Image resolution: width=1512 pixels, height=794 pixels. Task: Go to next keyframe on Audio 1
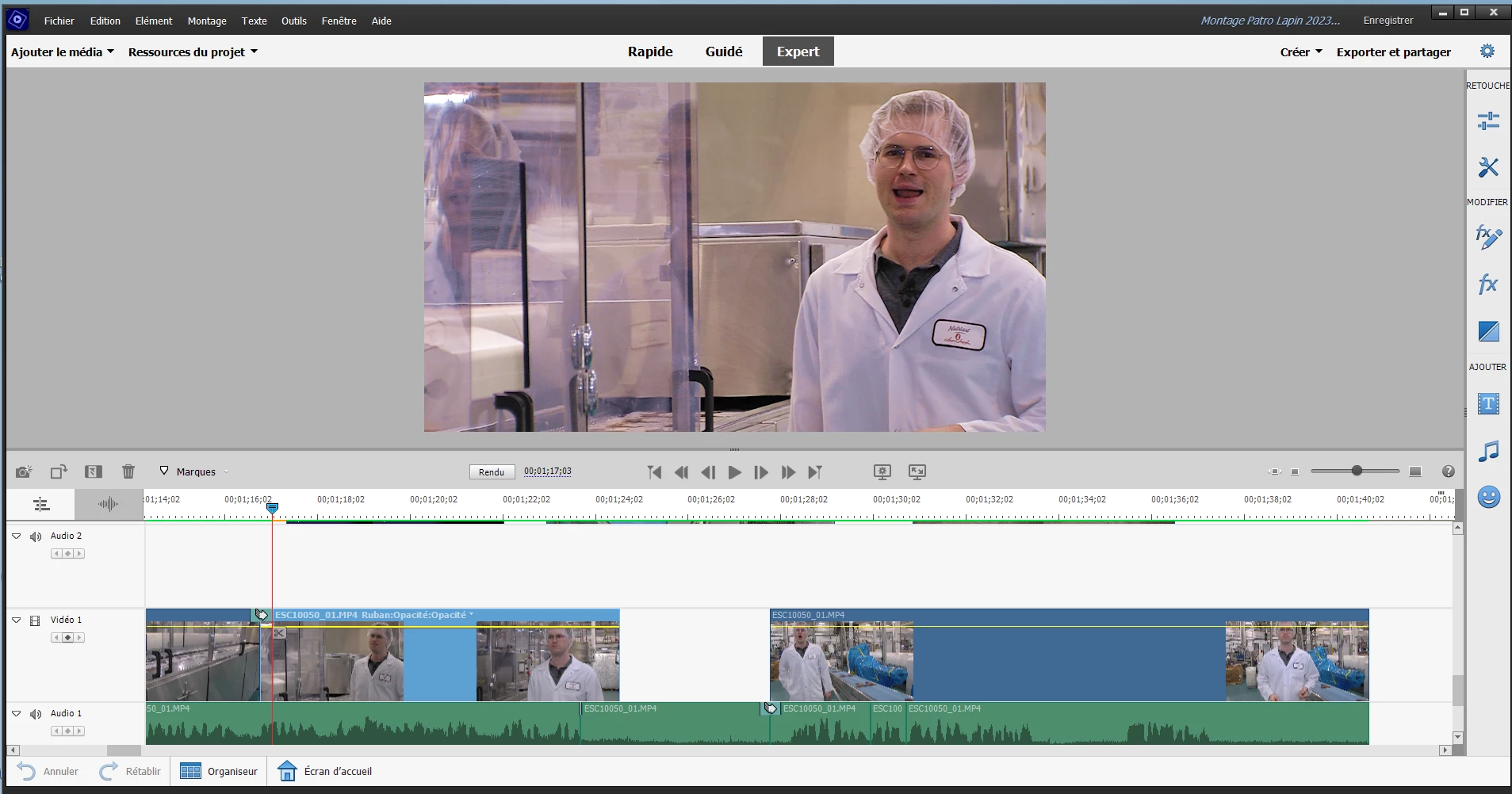(x=78, y=731)
